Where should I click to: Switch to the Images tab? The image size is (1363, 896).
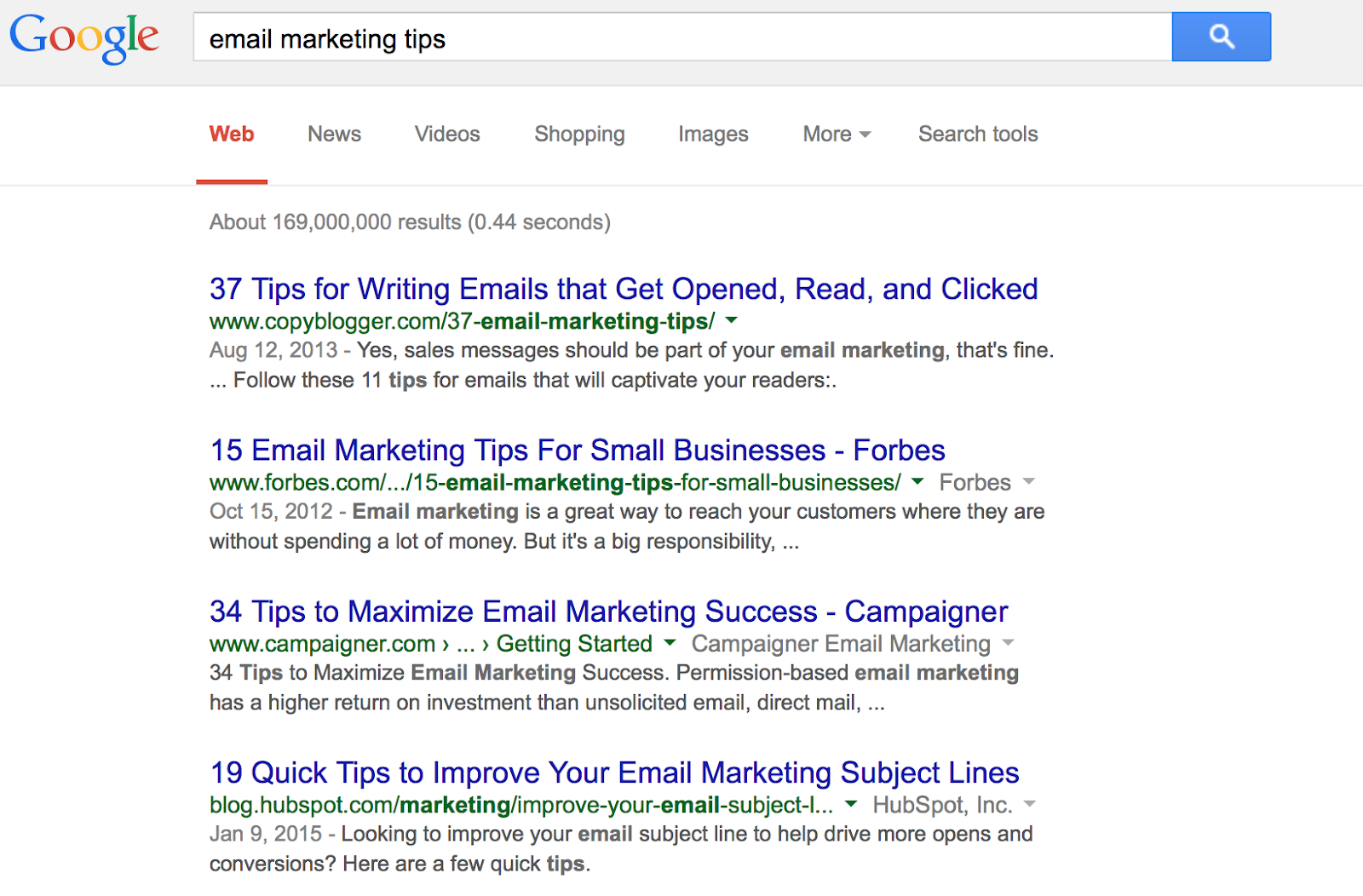[713, 134]
